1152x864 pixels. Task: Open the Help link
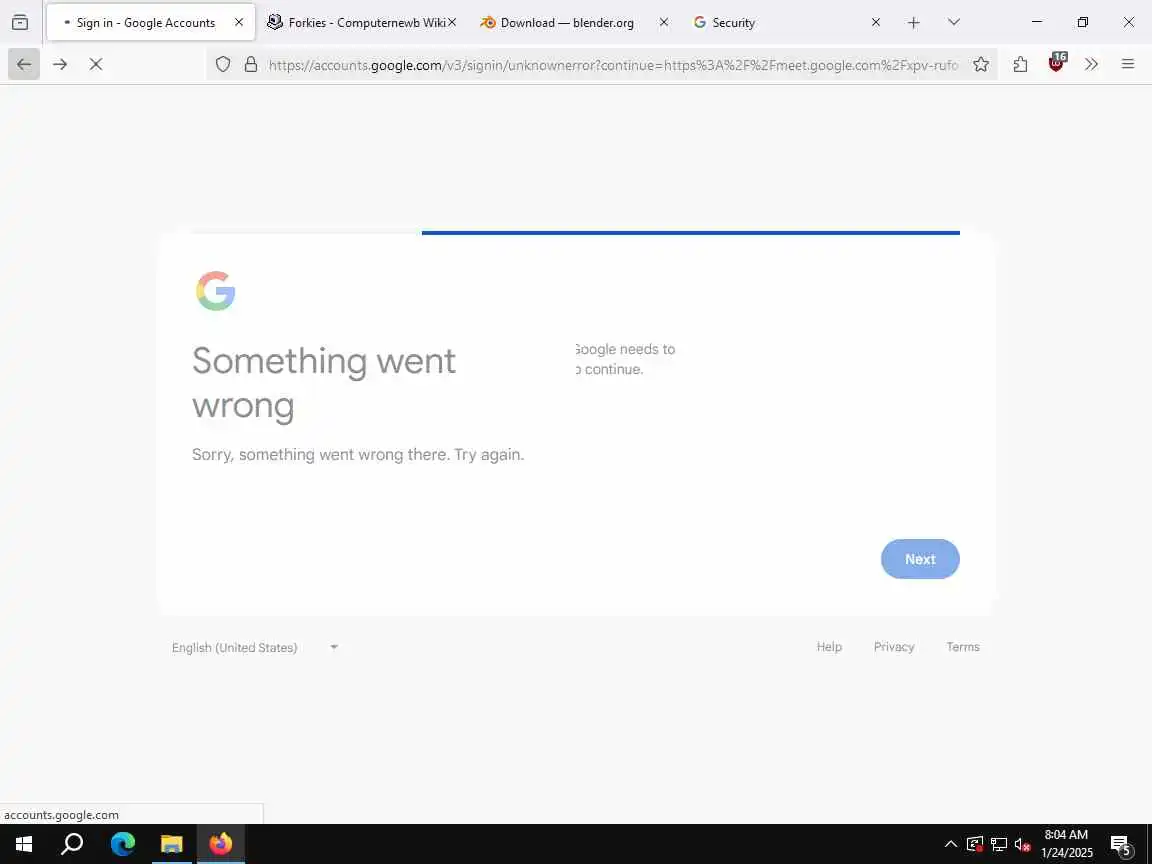click(829, 647)
